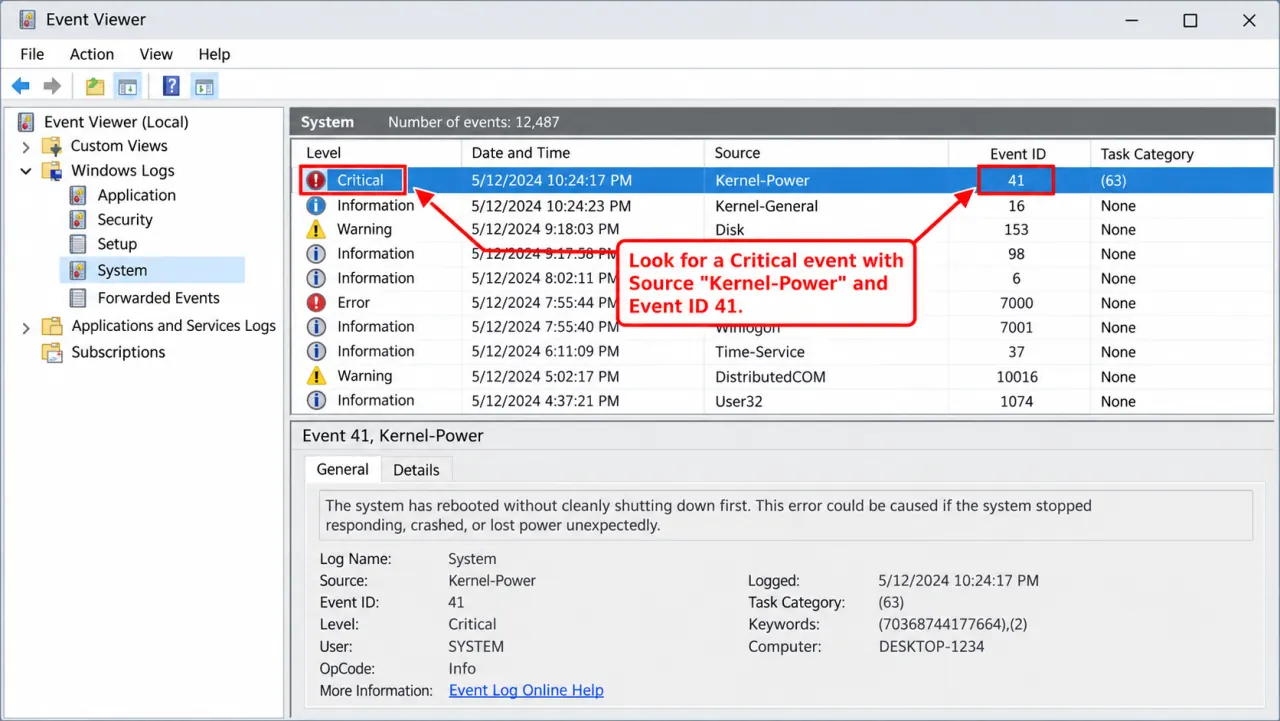Screen dimensions: 1280x721
Task: Select Subscriptions in the tree
Action: point(118,352)
